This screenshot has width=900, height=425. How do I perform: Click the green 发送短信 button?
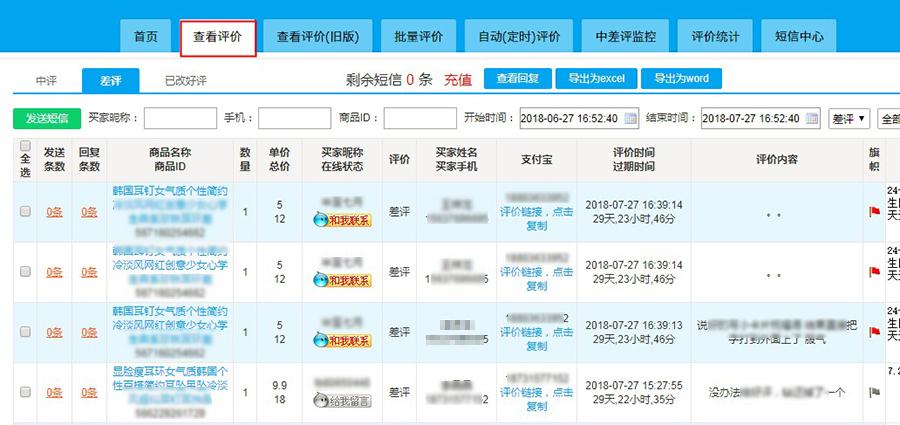[x=47, y=118]
